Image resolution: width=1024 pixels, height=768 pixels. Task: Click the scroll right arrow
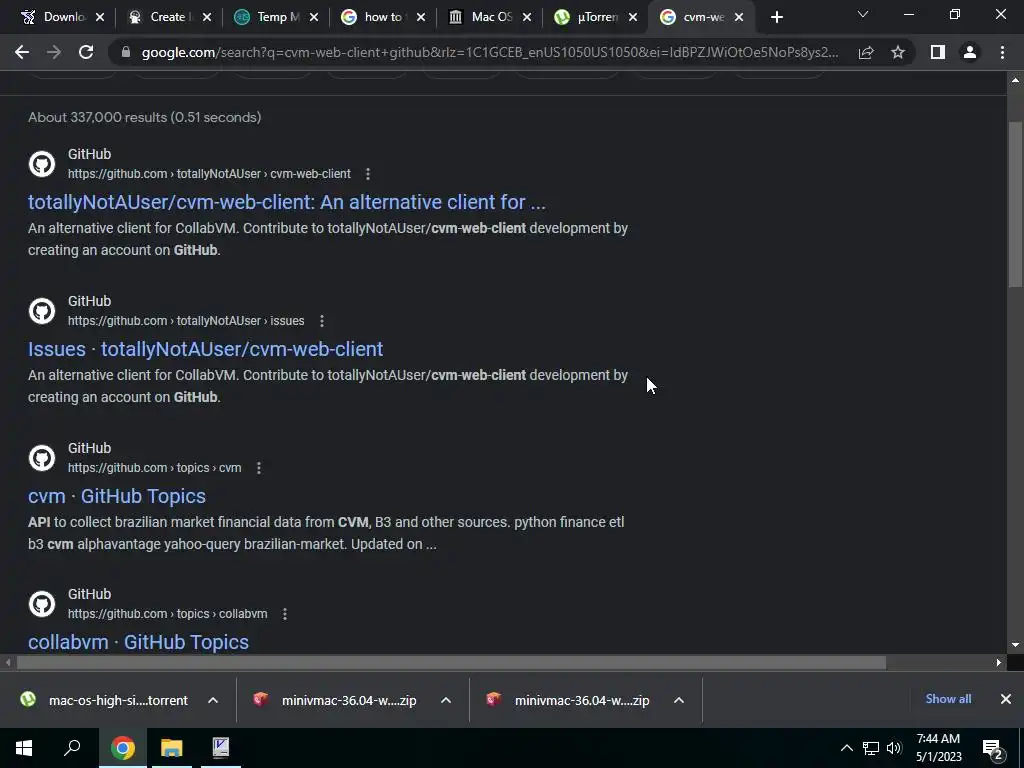(x=999, y=663)
